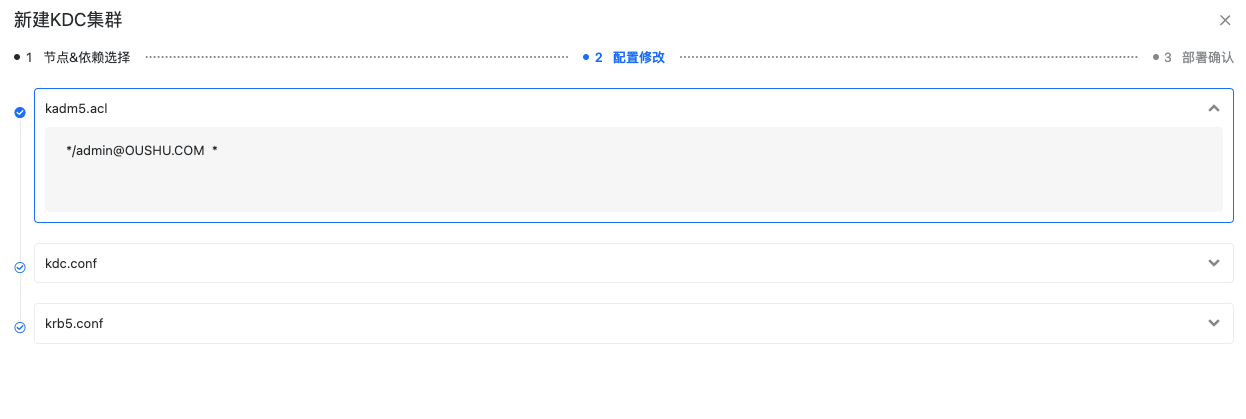Screen dimensions: 1246x419
Task: Click the krb5.conf header title
Action: click(74, 323)
